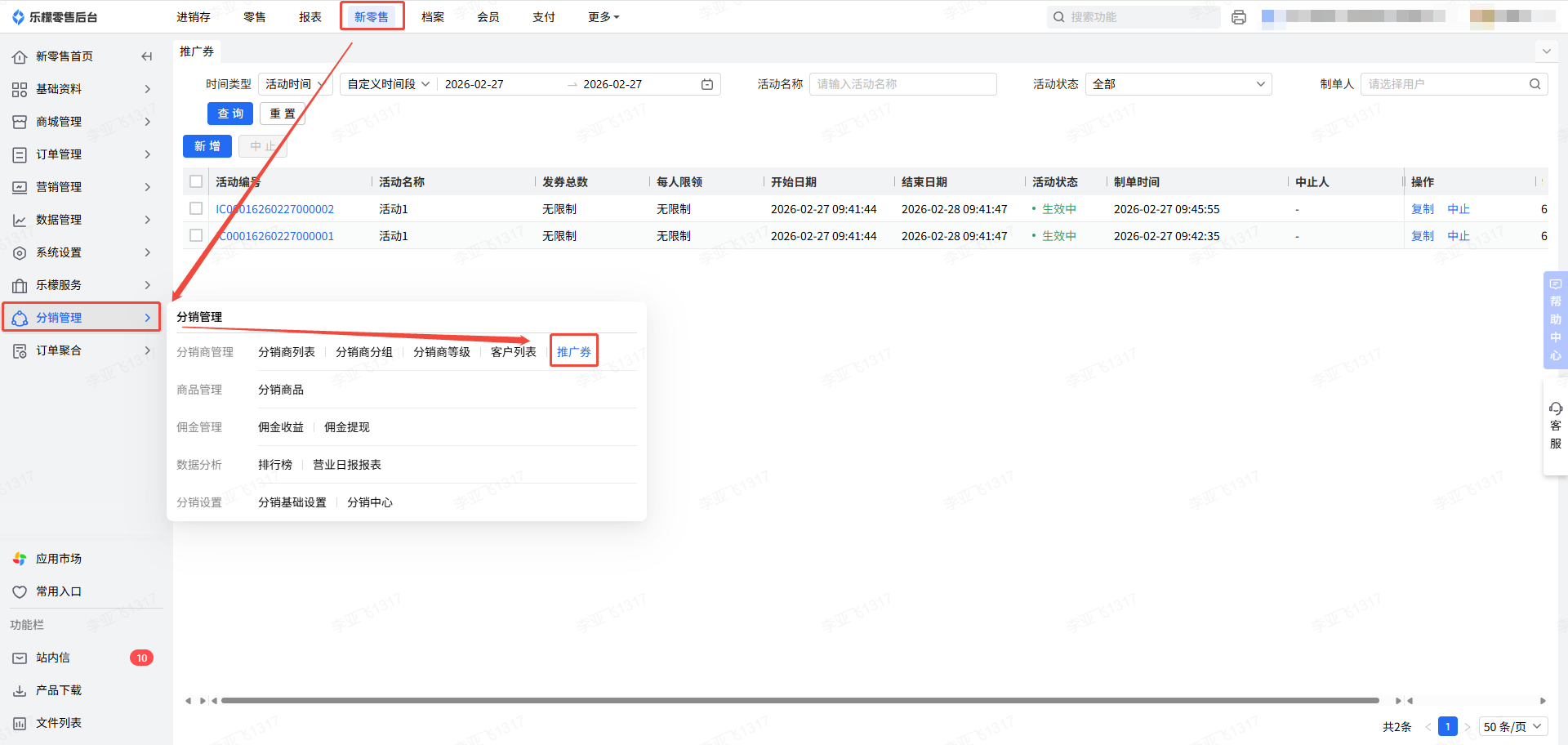This screenshot has width=1568, height=745.
Task: Open 营业日报报表 in submenu
Action: pos(347,465)
